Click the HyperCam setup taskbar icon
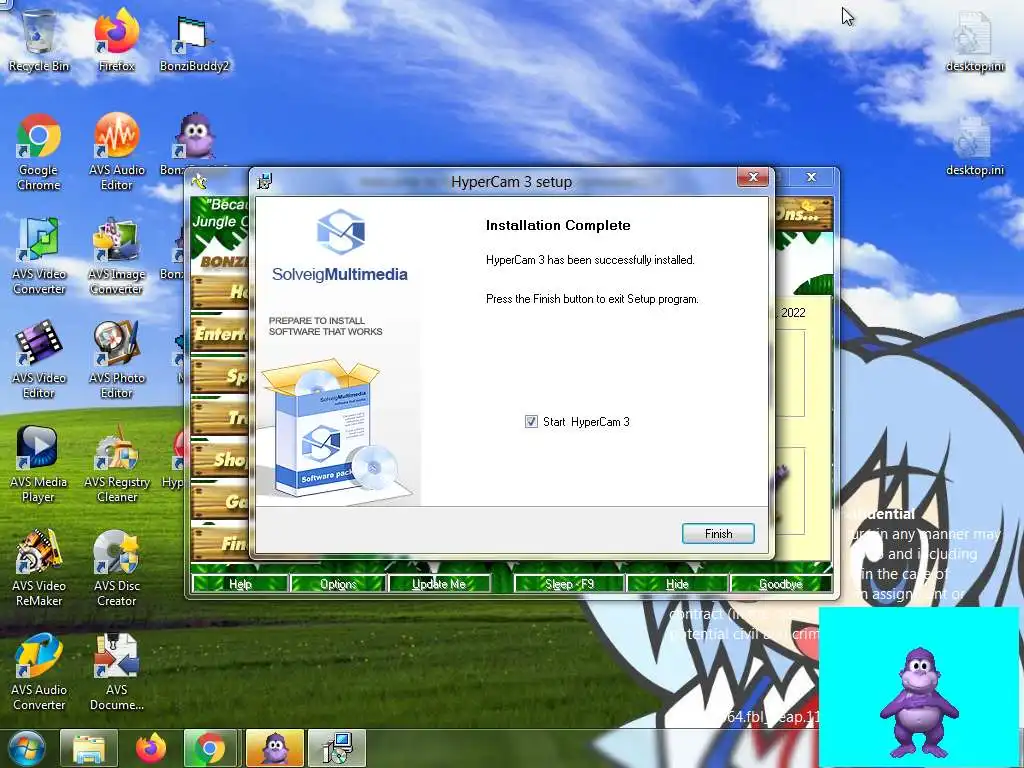This screenshot has width=1024, height=768. 337,748
